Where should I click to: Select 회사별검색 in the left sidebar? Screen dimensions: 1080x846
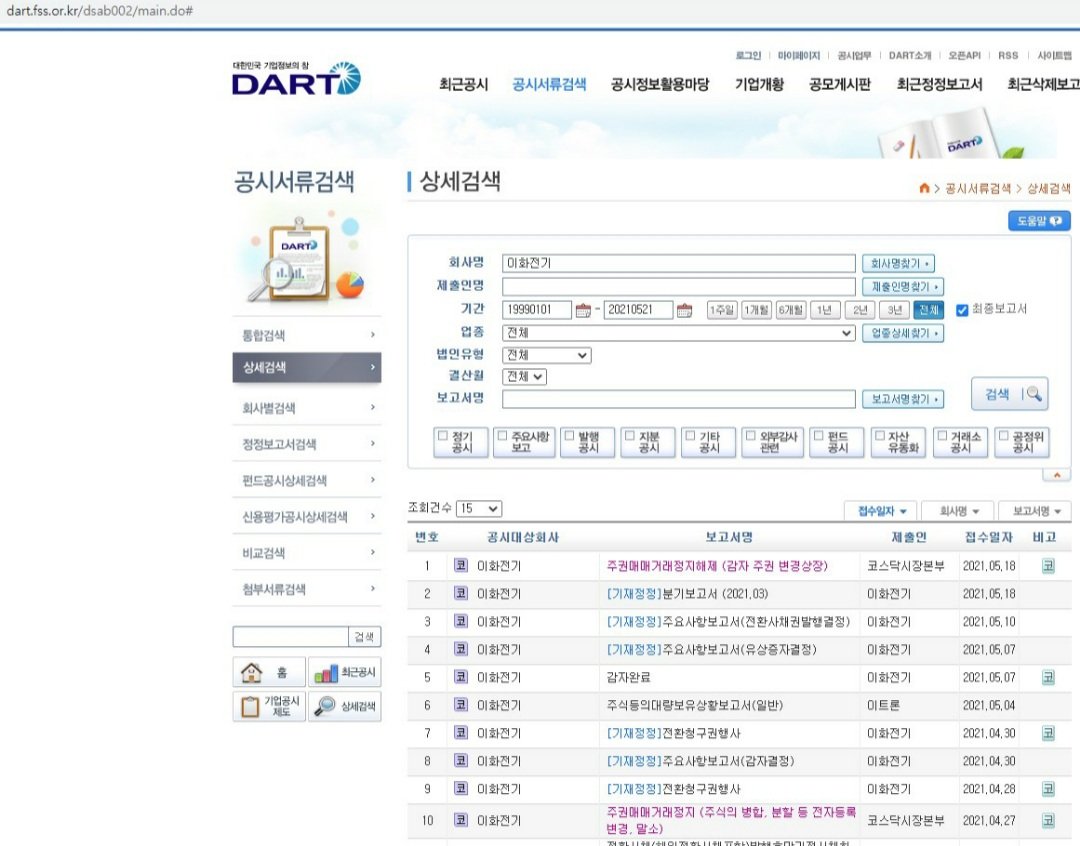tap(306, 408)
